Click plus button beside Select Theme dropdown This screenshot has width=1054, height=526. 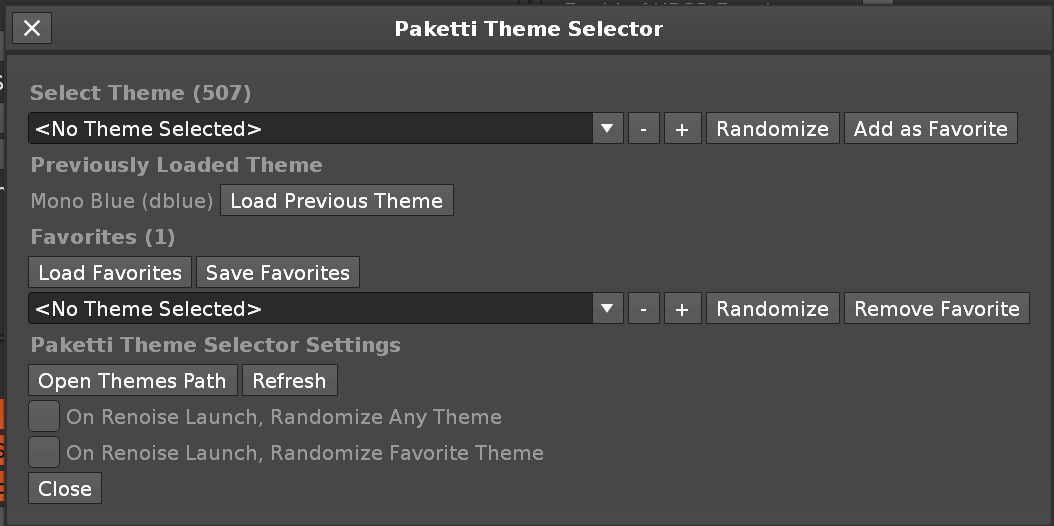coord(682,129)
